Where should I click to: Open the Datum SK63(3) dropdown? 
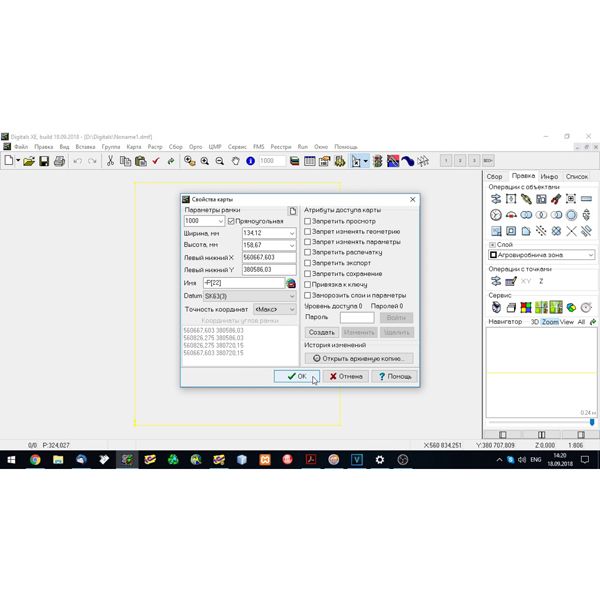[x=249, y=296]
